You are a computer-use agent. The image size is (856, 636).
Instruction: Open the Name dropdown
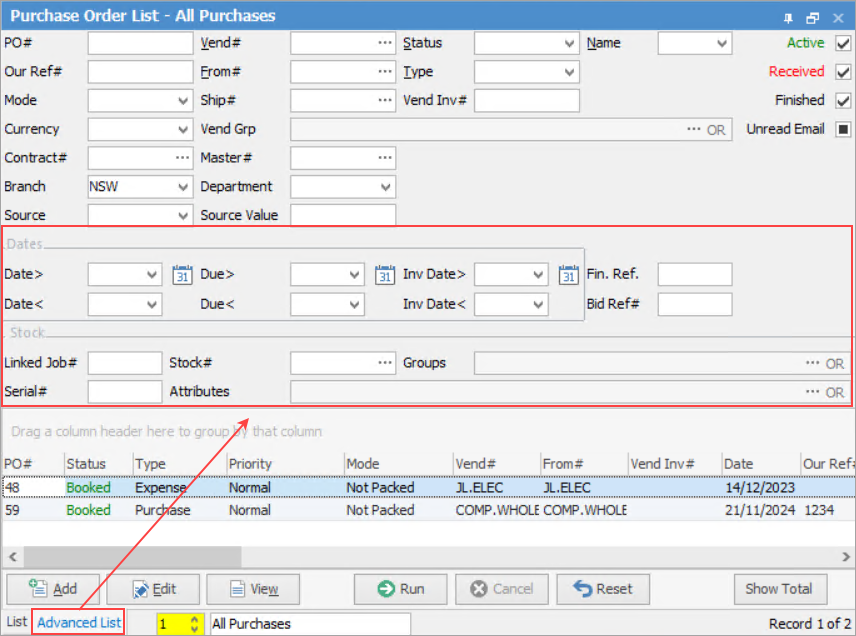pos(722,44)
